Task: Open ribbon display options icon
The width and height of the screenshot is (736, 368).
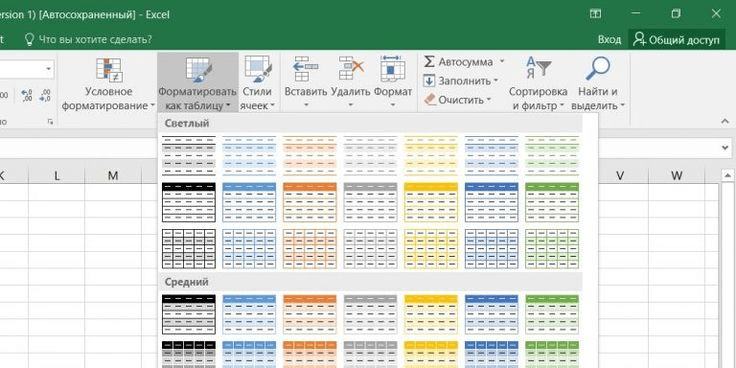Action: point(595,14)
